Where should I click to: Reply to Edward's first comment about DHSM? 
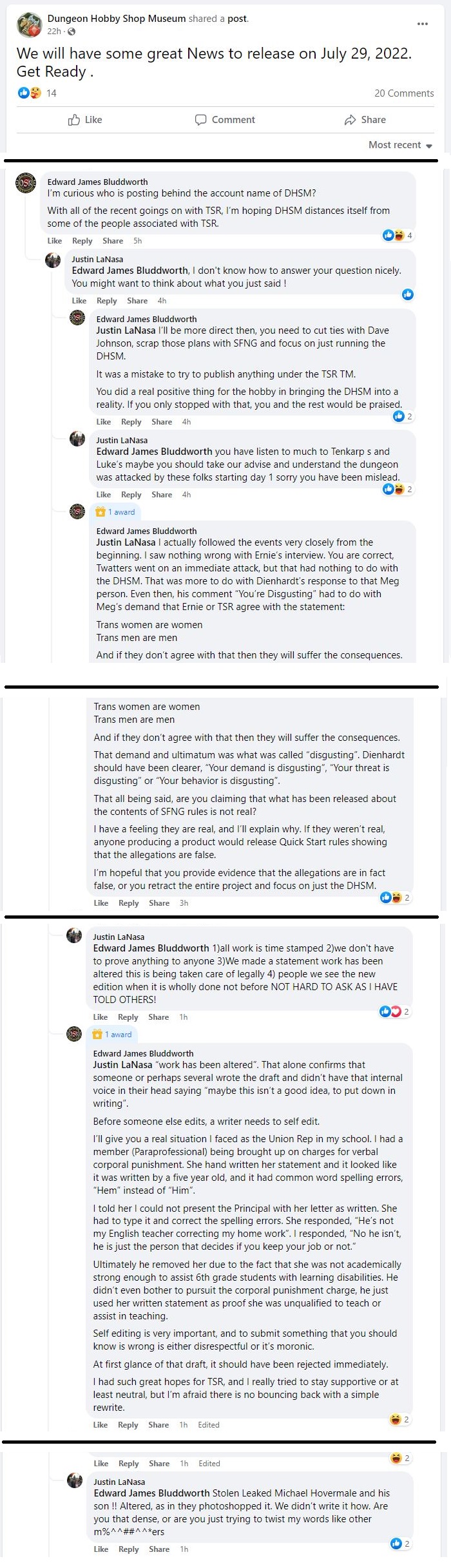point(82,241)
